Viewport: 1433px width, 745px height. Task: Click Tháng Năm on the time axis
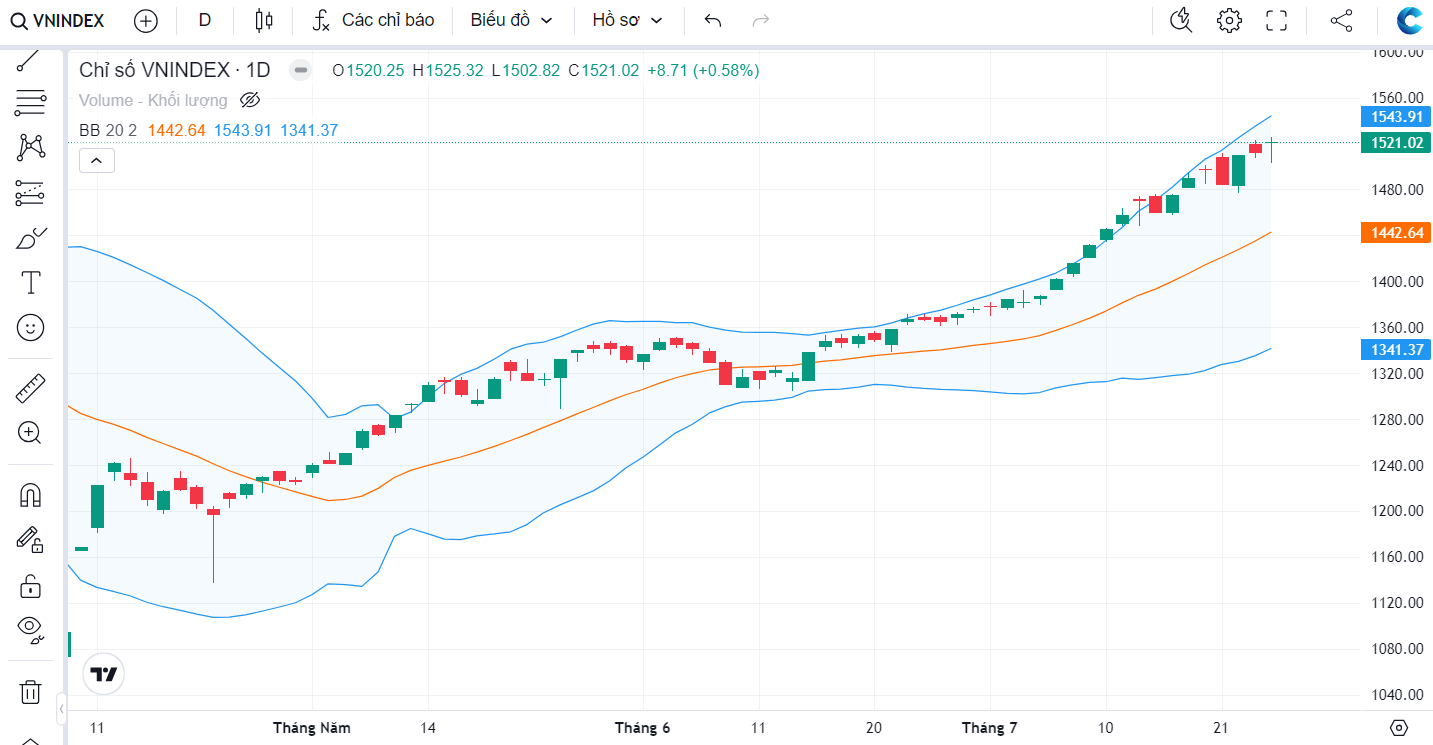(x=312, y=728)
